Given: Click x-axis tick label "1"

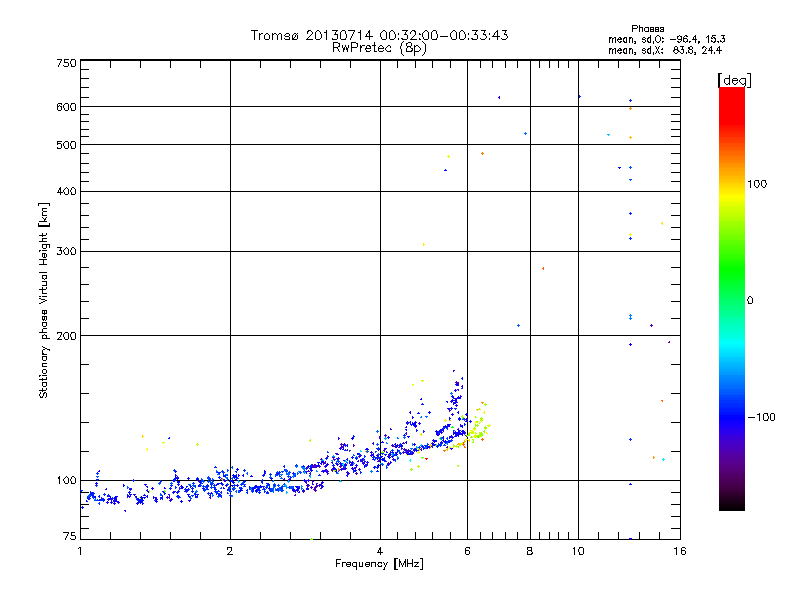Looking at the screenshot, I should point(80,551).
